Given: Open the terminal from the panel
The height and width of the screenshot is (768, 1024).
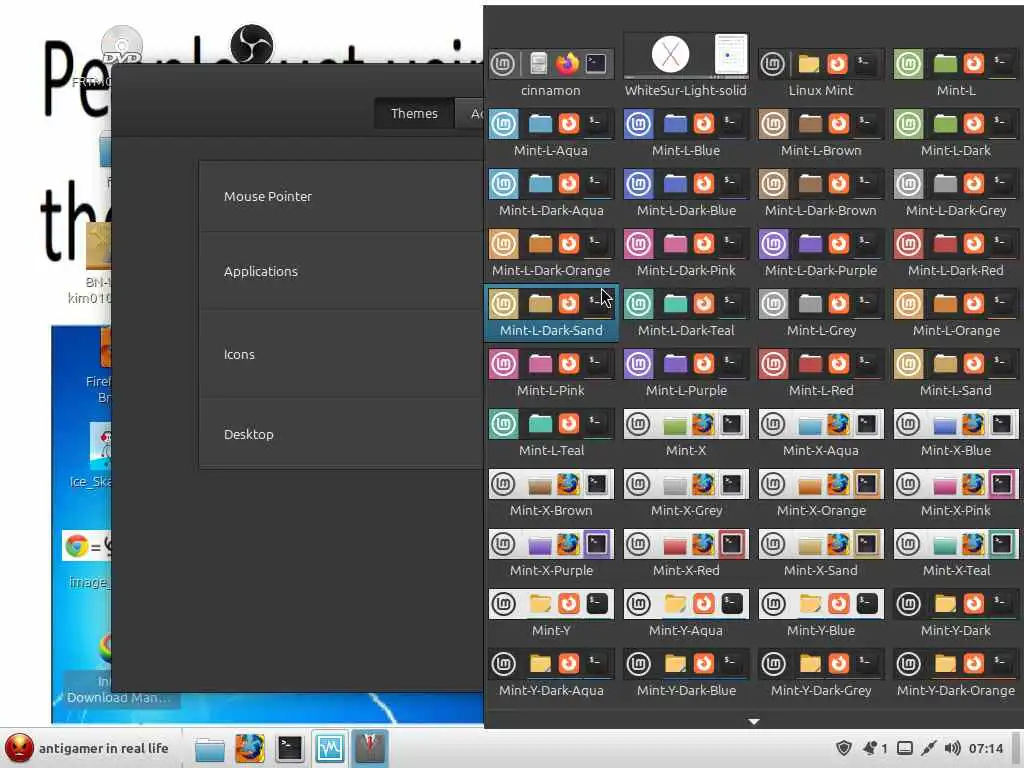Looking at the screenshot, I should tap(289, 749).
